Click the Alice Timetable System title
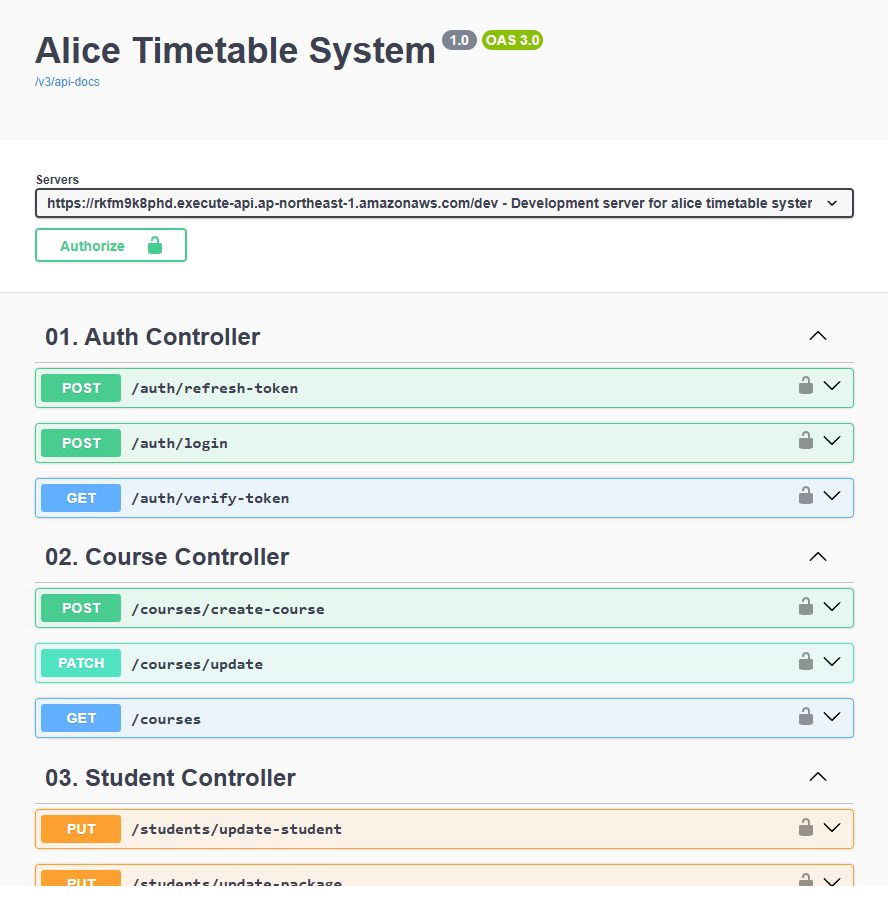Viewport: 888px width, 914px height. pos(236,51)
